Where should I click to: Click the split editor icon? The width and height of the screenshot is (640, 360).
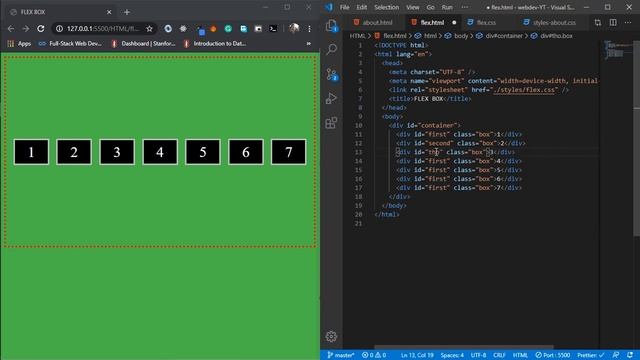(613, 22)
